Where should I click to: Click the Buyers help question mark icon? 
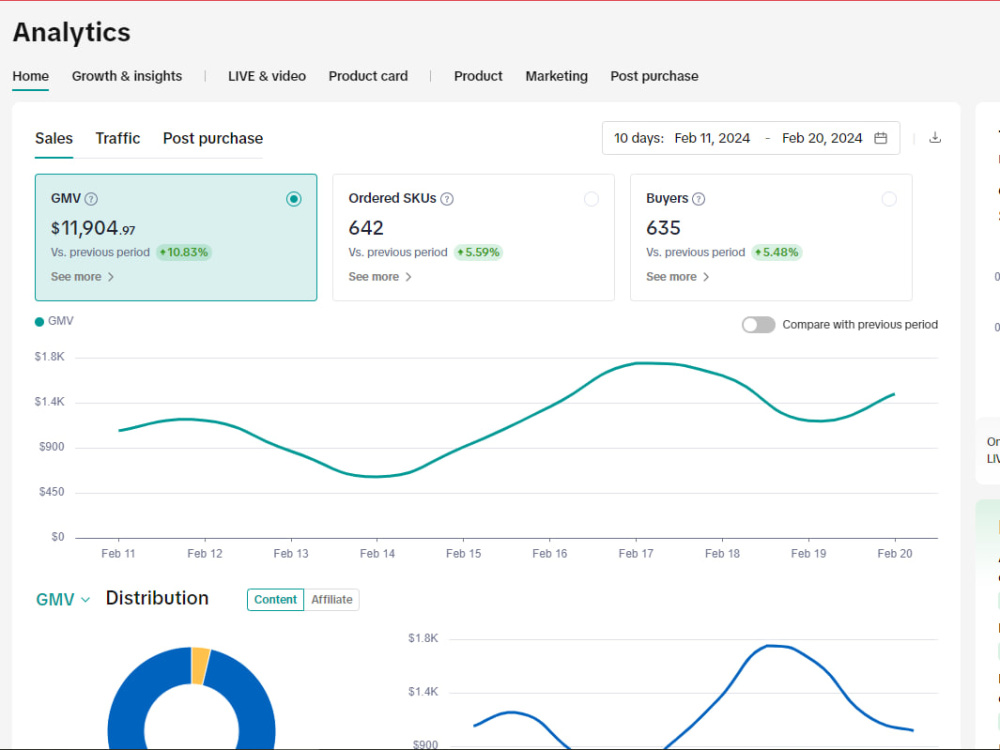coord(698,199)
